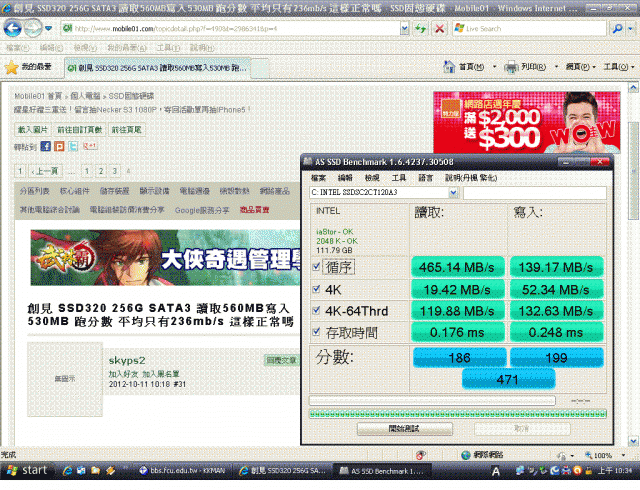
Task: Share the post via Twitter icon
Action: [x=73, y=146]
